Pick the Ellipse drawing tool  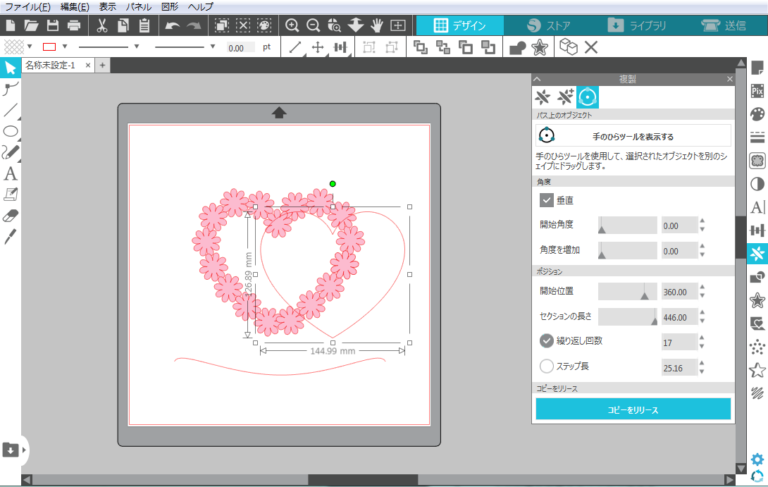click(x=10, y=131)
